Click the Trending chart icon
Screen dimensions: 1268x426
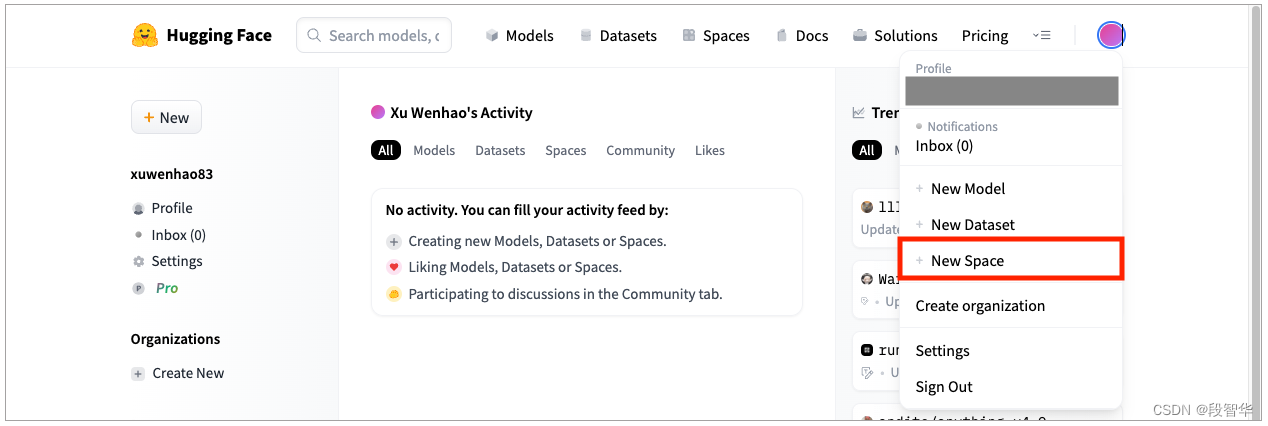click(858, 112)
